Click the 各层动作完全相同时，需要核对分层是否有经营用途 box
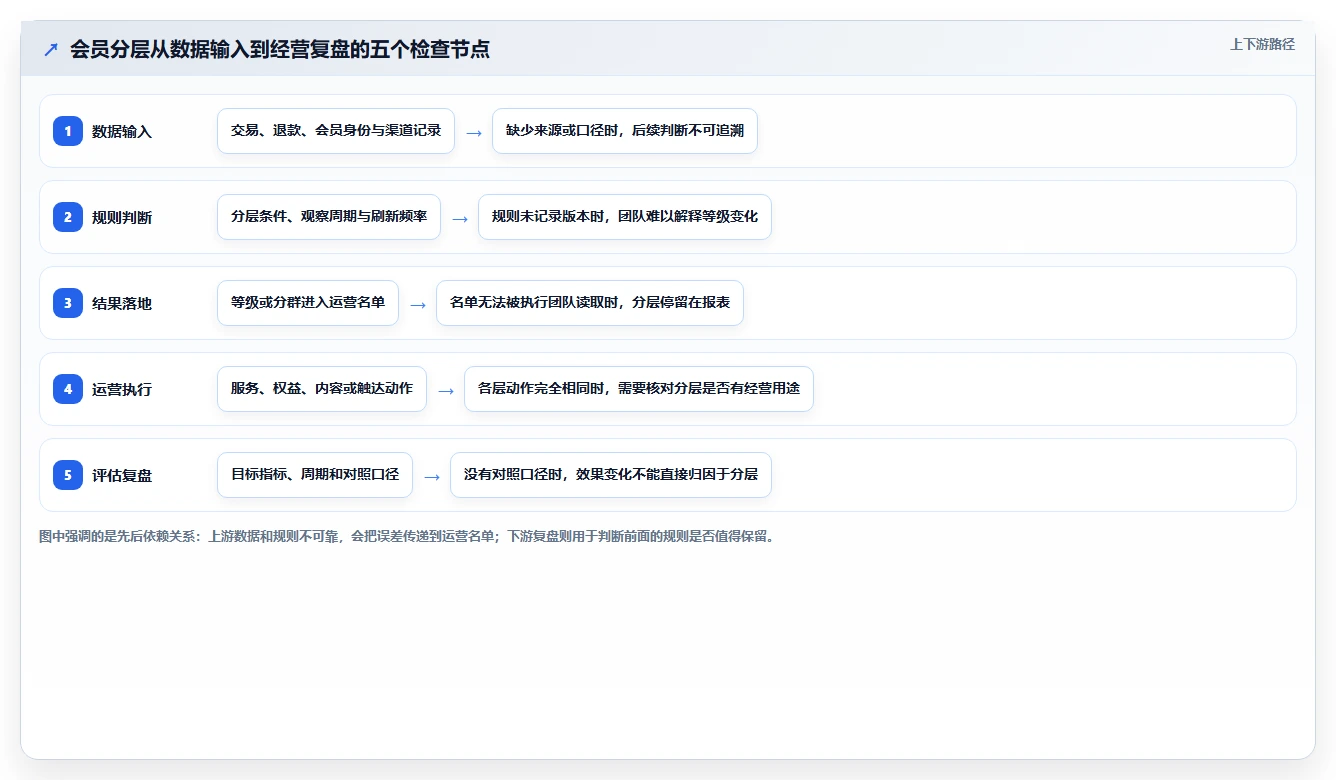1336x780 pixels. [639, 389]
